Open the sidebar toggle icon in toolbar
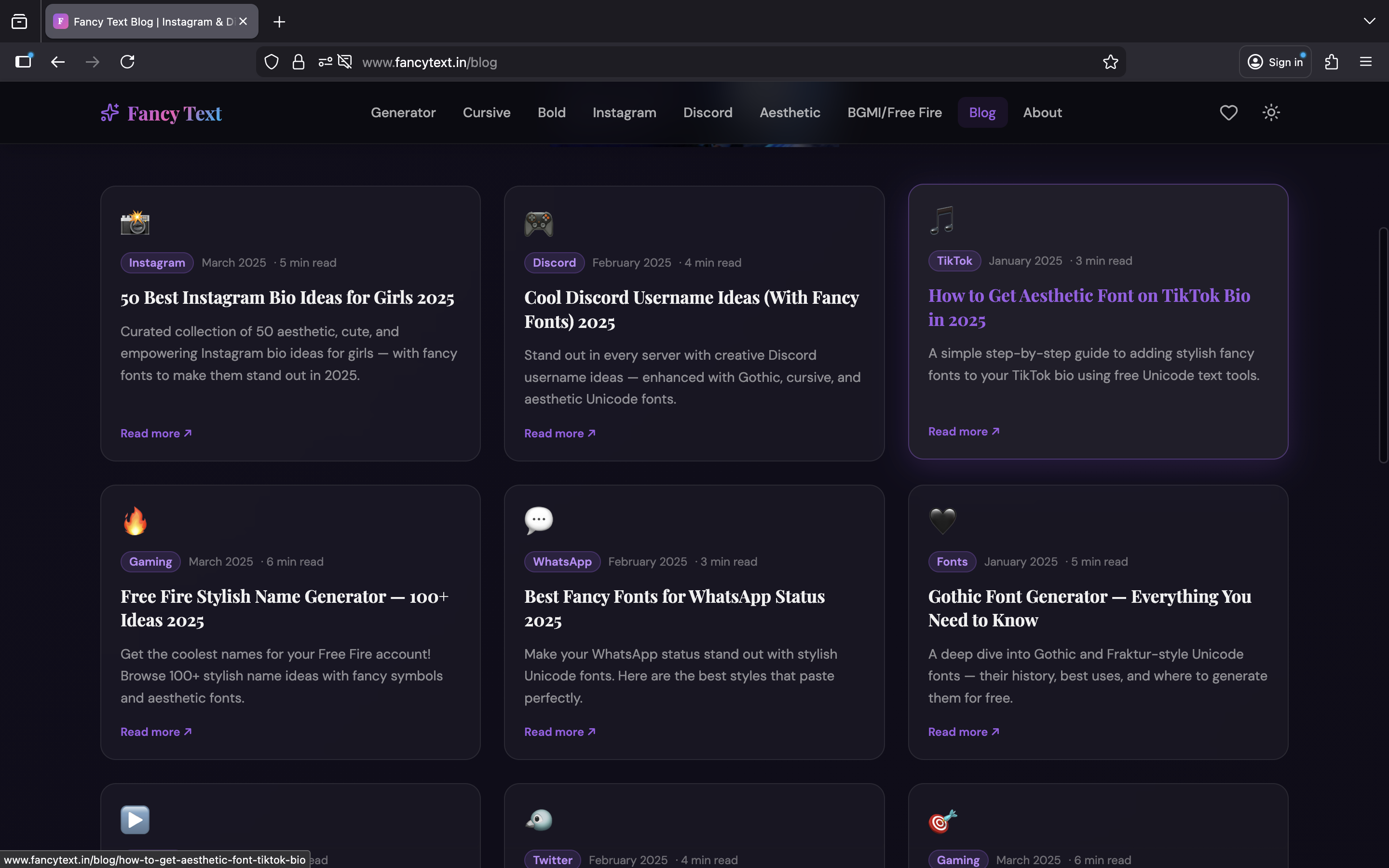This screenshot has height=868, width=1389. point(24,62)
